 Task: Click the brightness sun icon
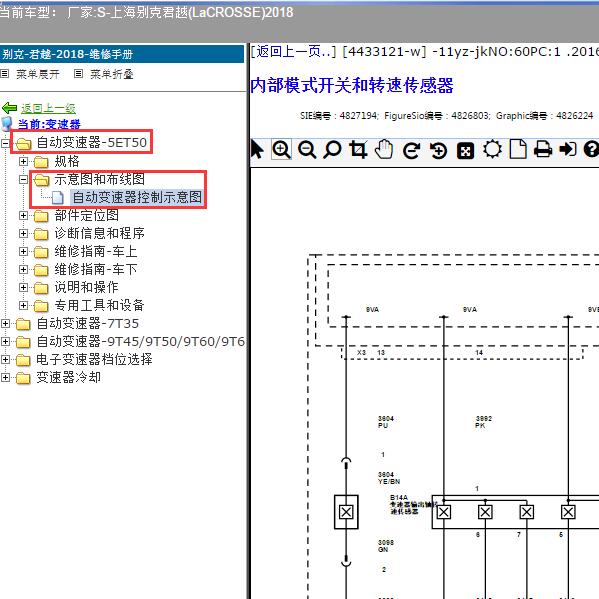point(492,149)
